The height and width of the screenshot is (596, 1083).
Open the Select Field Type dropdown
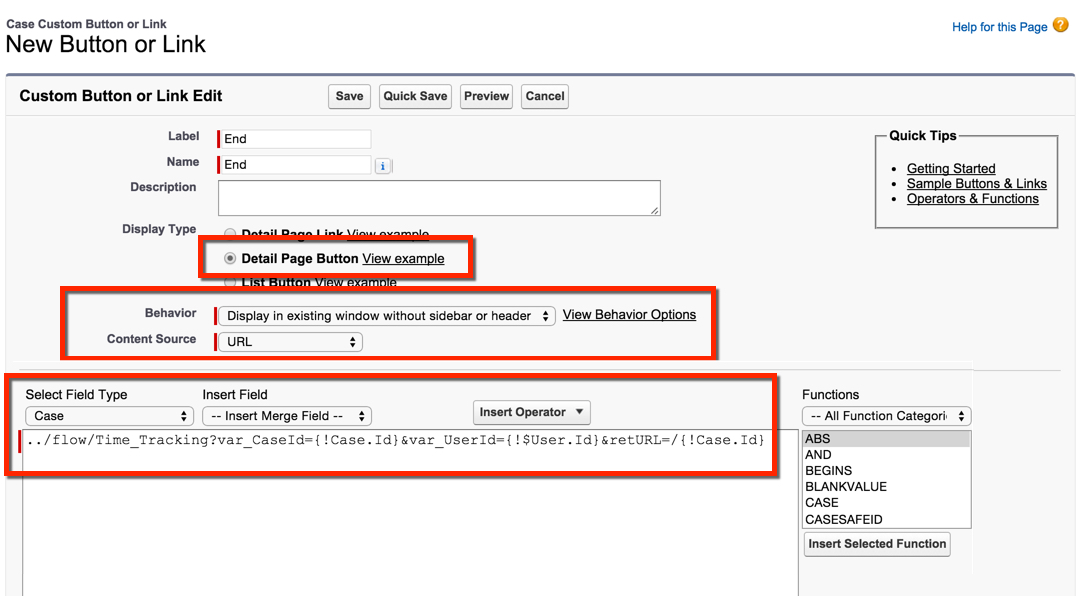pyautogui.click(x=109, y=416)
